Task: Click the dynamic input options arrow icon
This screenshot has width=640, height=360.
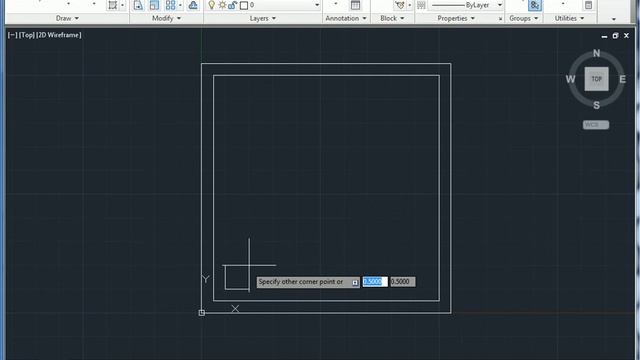Action: pos(355,282)
